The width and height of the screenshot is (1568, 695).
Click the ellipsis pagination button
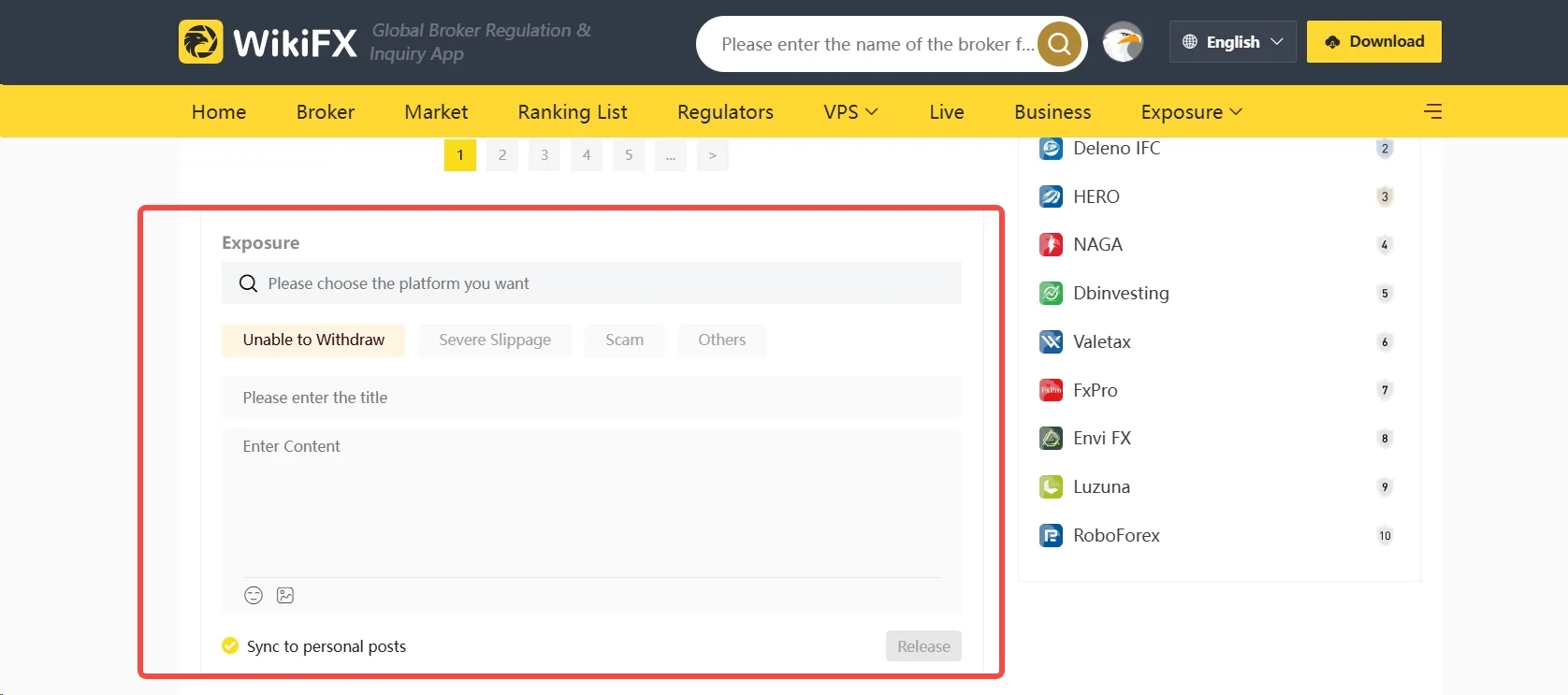[x=671, y=155]
